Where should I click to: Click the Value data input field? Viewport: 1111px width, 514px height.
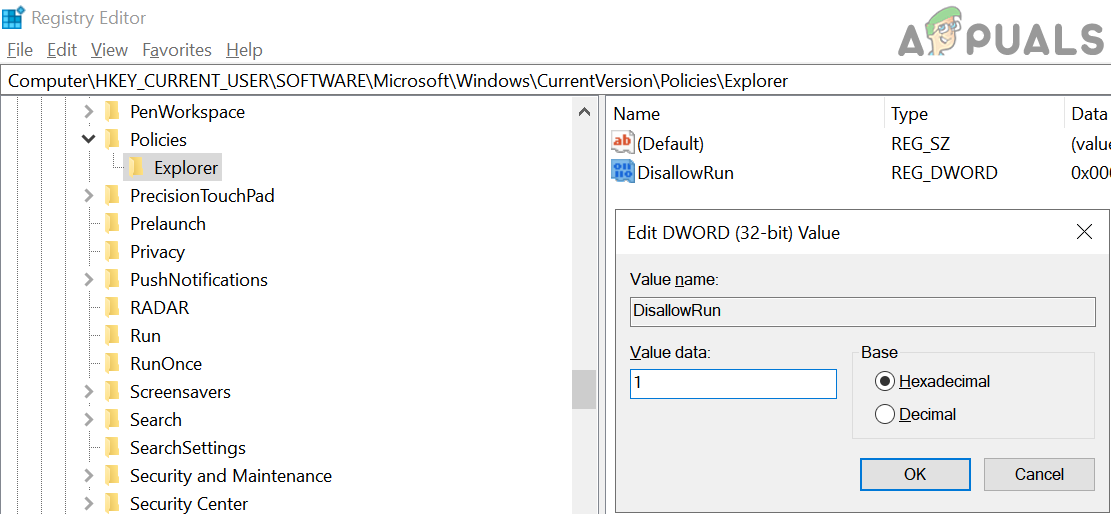[x=733, y=383]
